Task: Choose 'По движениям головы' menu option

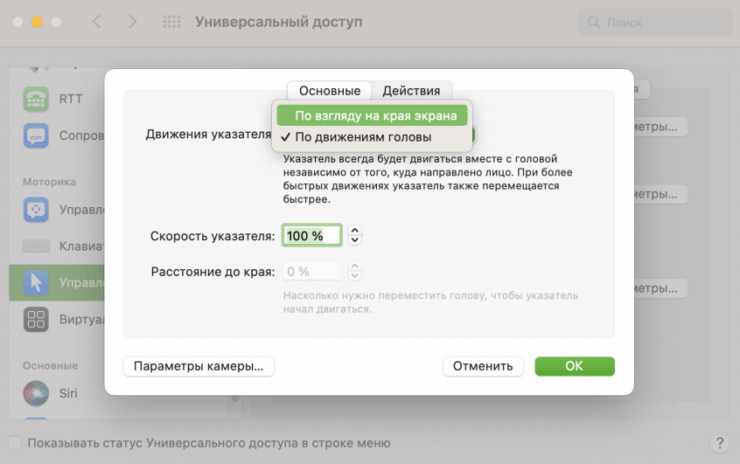Action: point(372,137)
